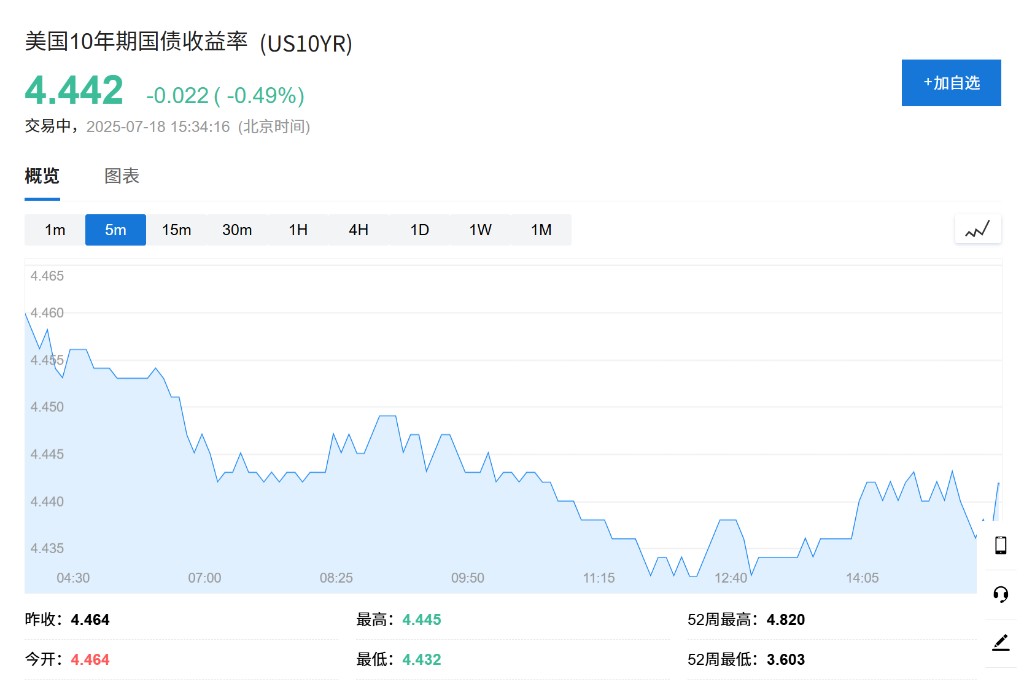
Task: Show the 1D daily chart
Action: [x=420, y=230]
